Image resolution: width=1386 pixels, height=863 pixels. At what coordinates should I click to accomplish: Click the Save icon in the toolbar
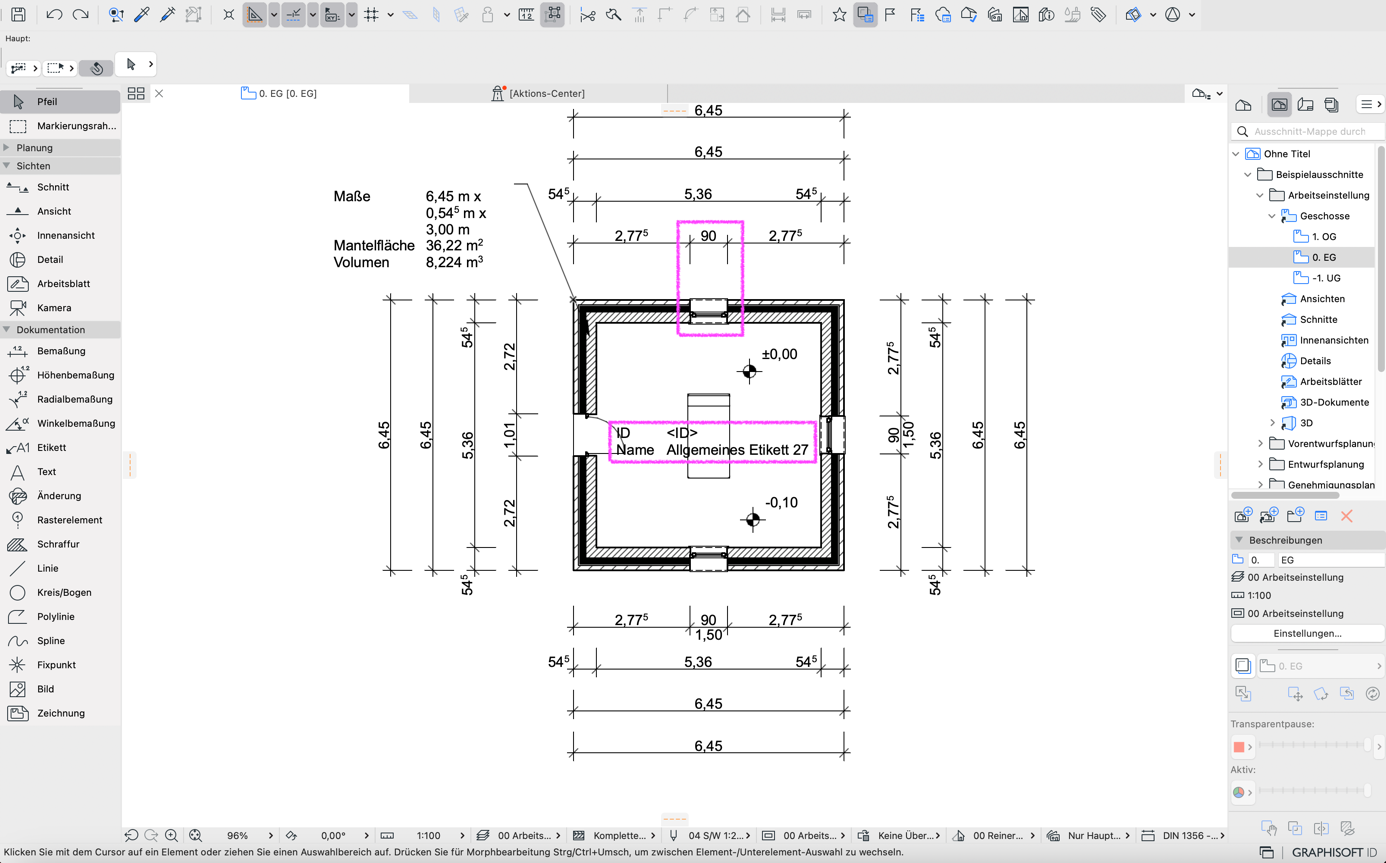point(18,15)
